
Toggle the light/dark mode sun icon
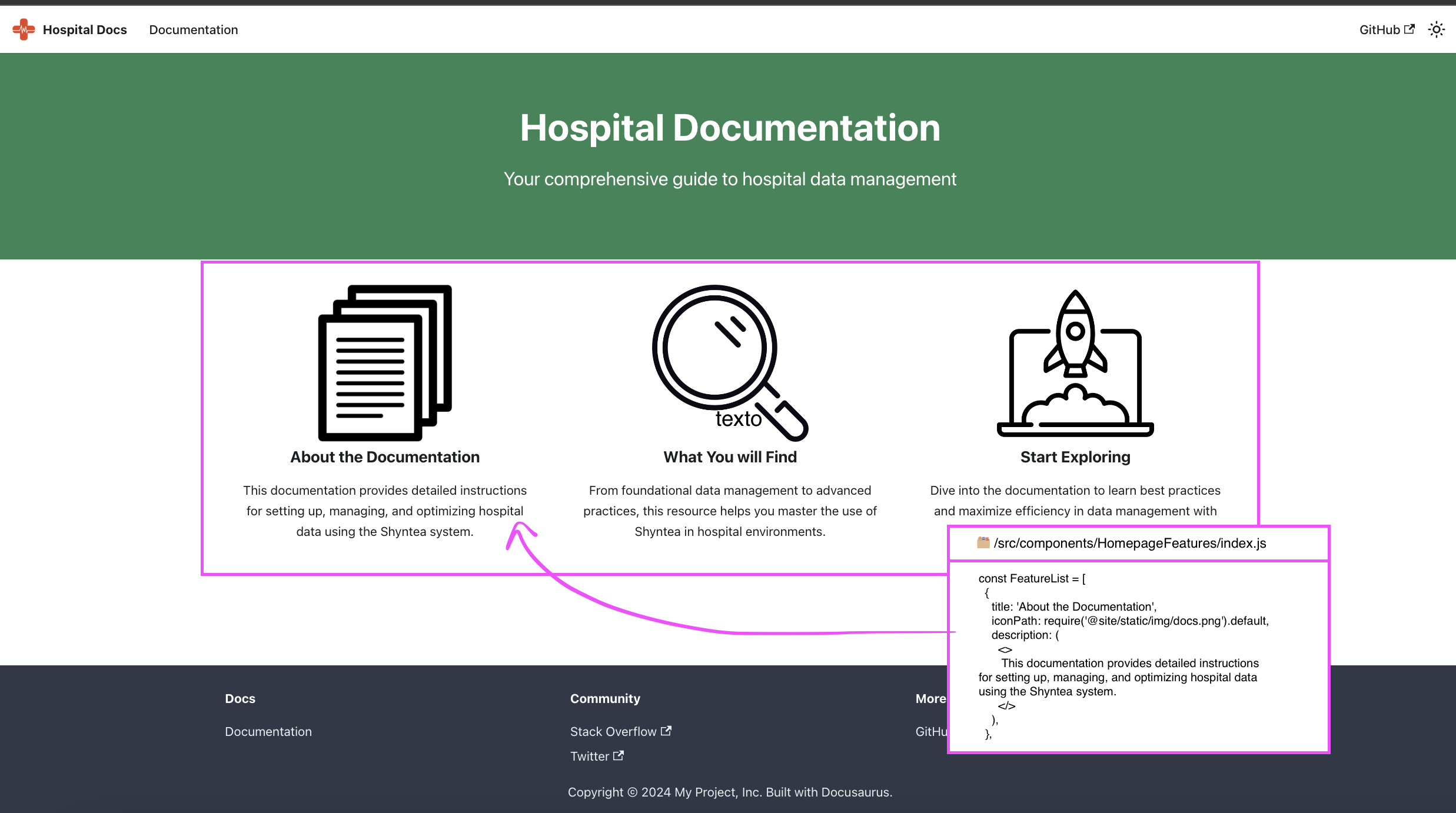pos(1436,29)
